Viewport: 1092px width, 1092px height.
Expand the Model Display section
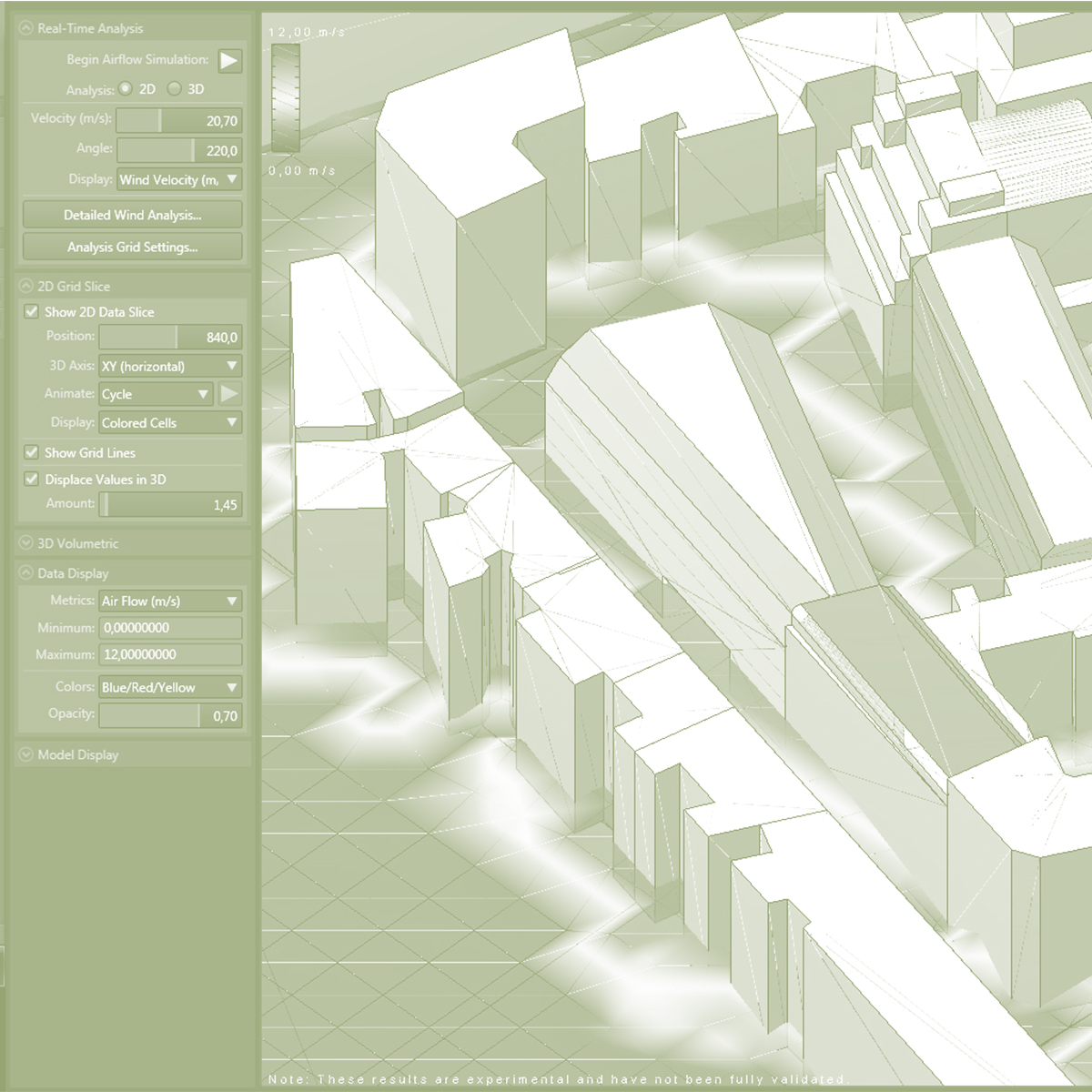pyautogui.click(x=26, y=754)
